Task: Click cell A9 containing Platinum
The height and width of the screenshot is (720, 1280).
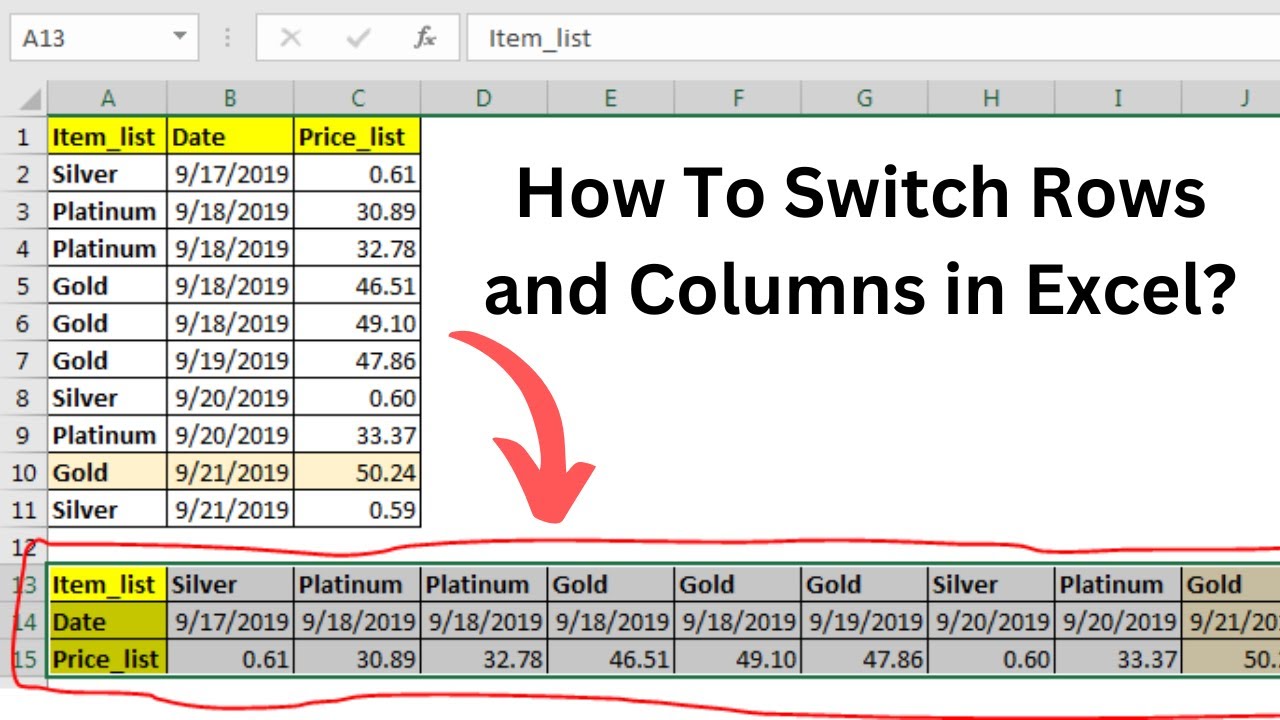Action: (x=108, y=436)
